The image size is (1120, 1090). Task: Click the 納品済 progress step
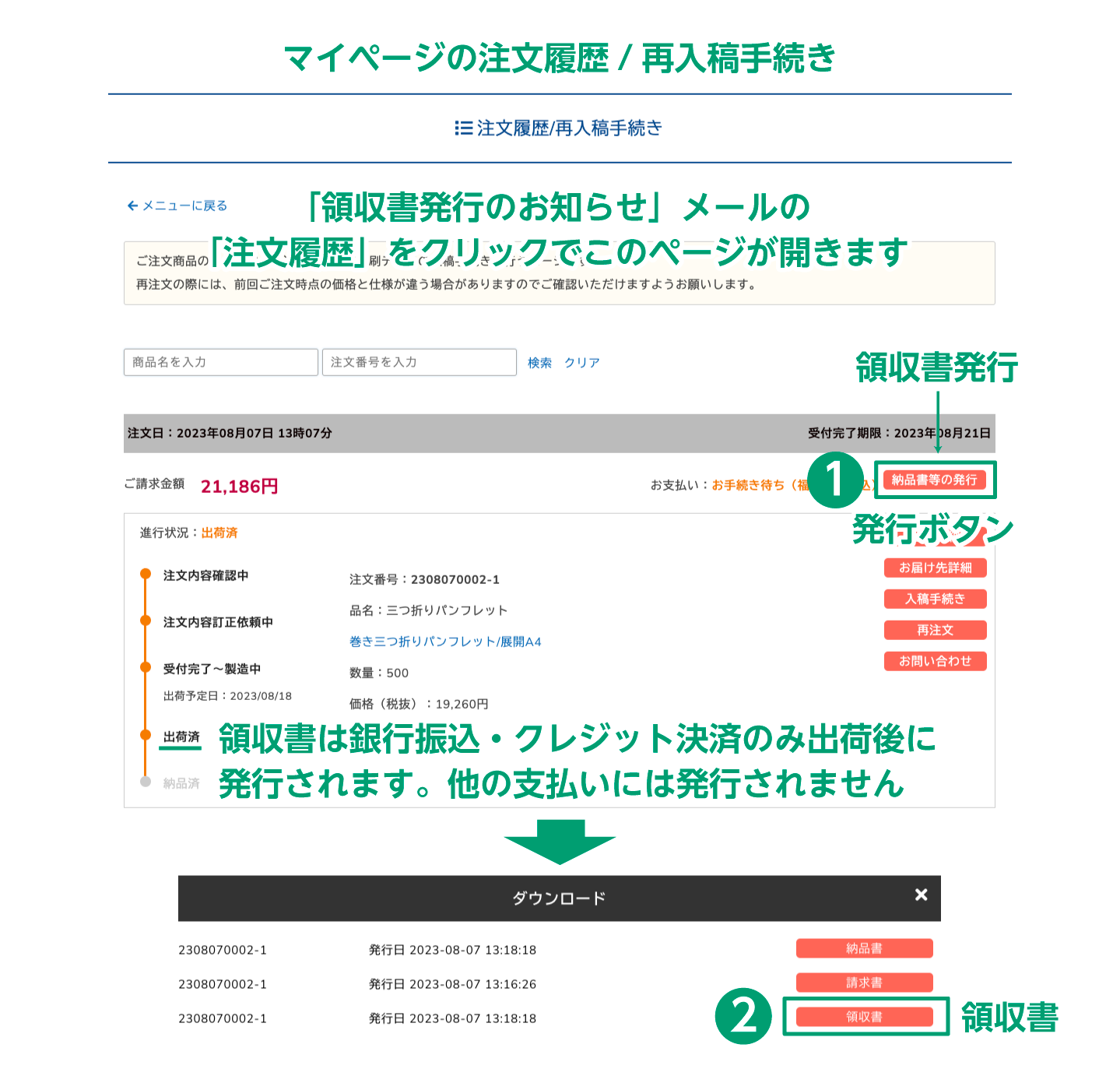[181, 782]
